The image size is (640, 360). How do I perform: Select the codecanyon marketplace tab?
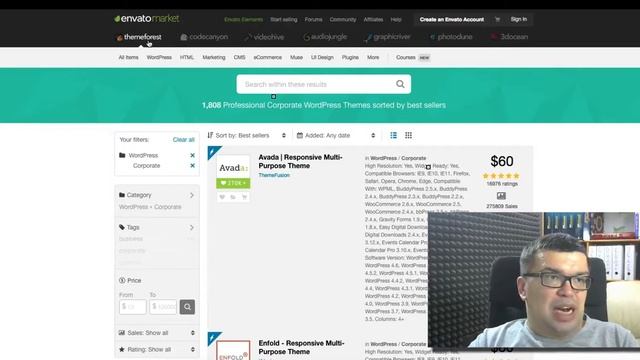click(204, 37)
